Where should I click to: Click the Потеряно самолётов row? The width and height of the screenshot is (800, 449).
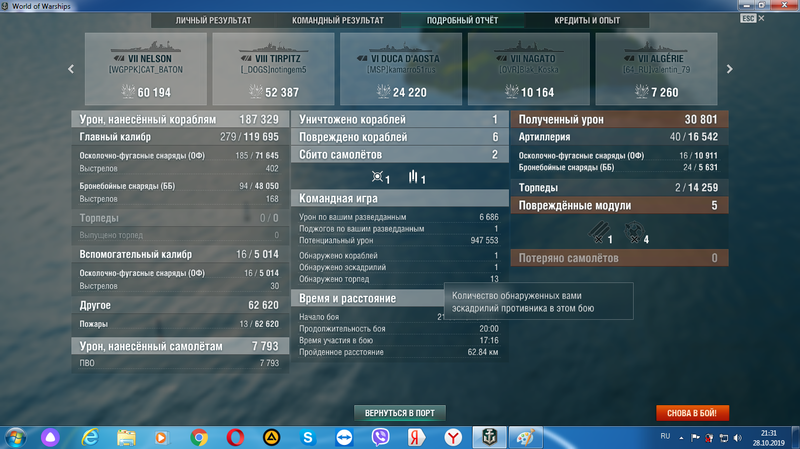[619, 258]
